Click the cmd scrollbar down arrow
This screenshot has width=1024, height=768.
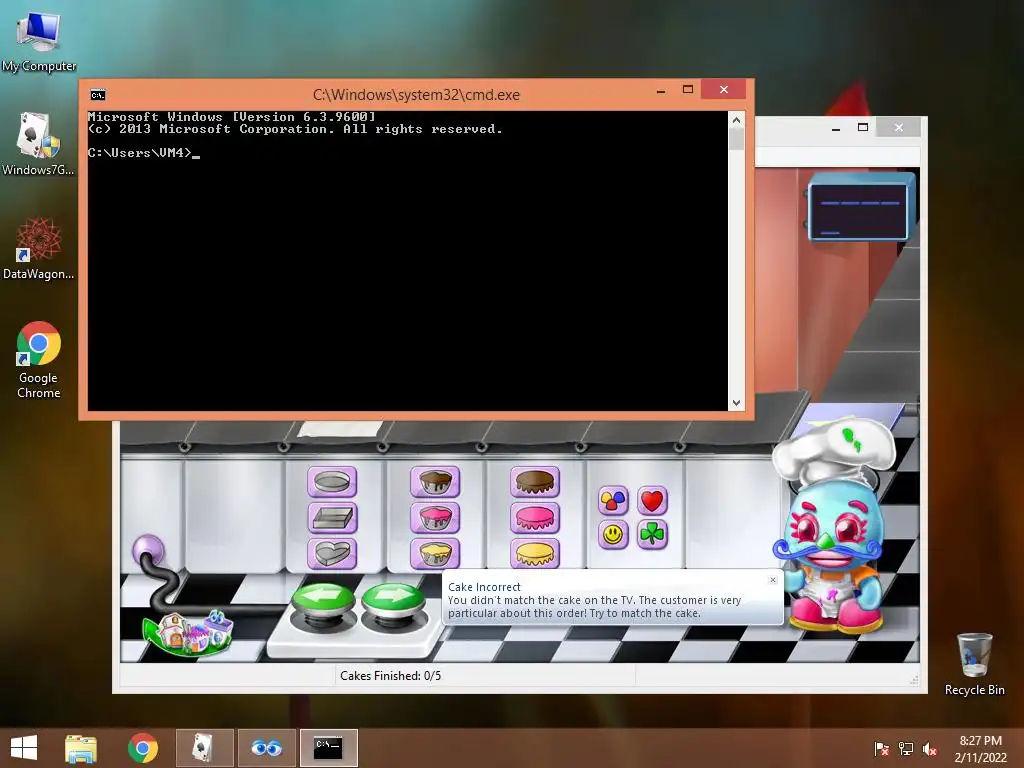[x=736, y=403]
